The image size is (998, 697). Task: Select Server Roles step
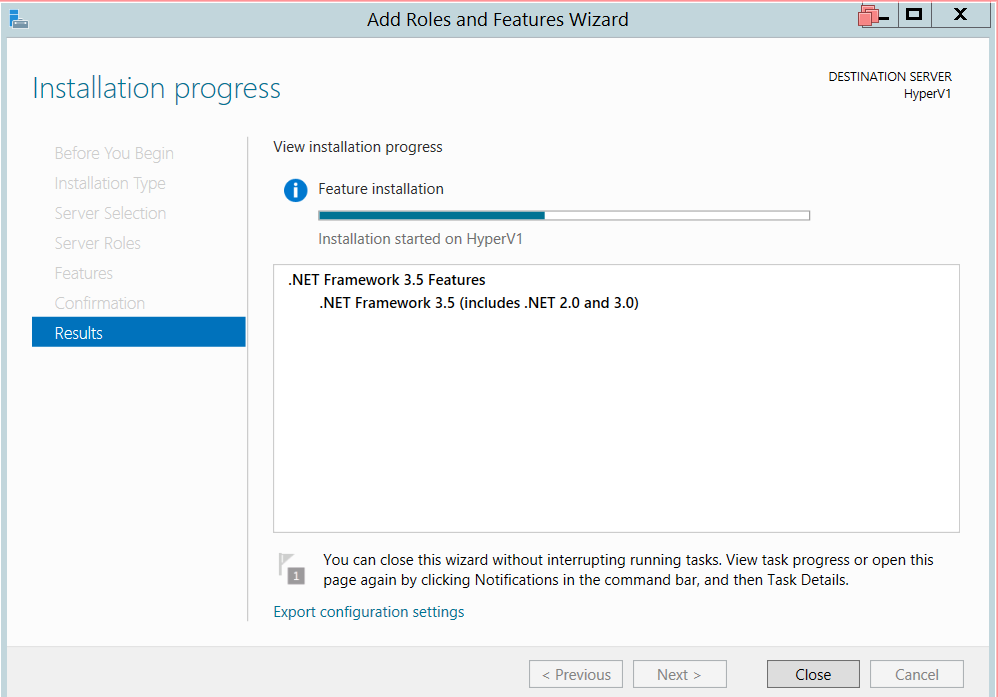pos(97,243)
